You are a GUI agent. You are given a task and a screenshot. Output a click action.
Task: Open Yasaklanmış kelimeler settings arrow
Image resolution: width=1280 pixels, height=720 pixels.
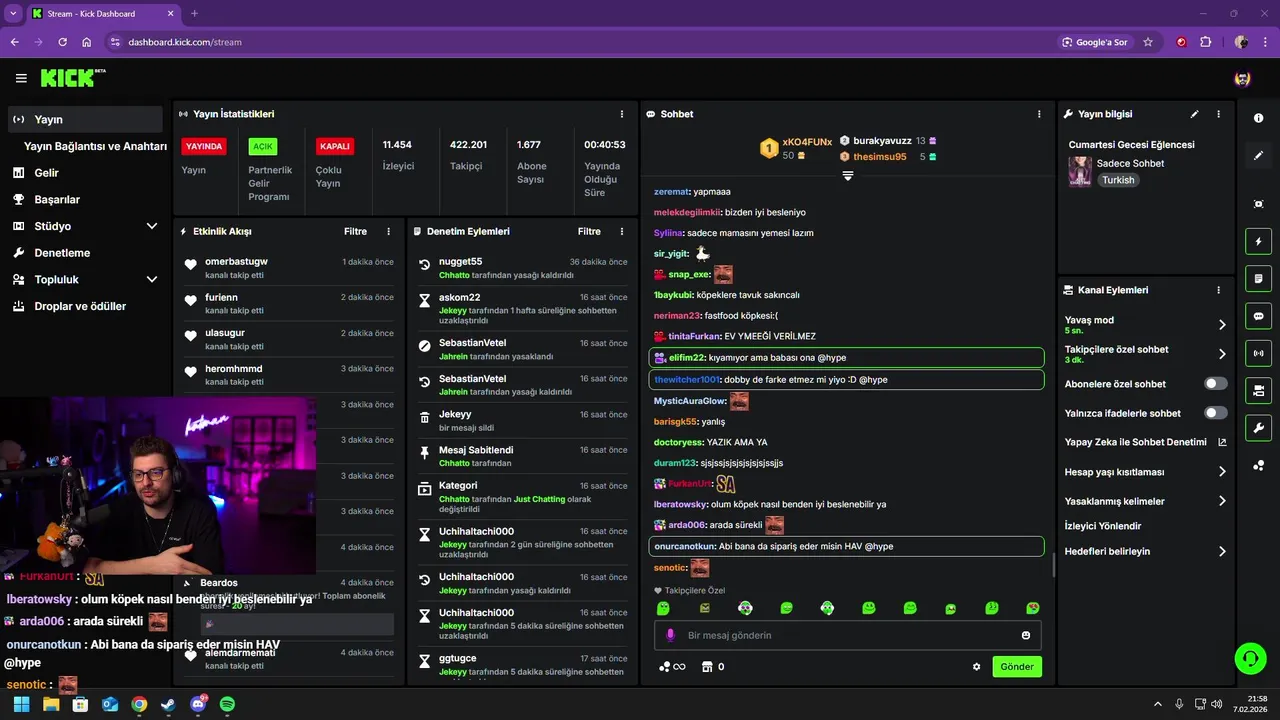coord(1222,501)
